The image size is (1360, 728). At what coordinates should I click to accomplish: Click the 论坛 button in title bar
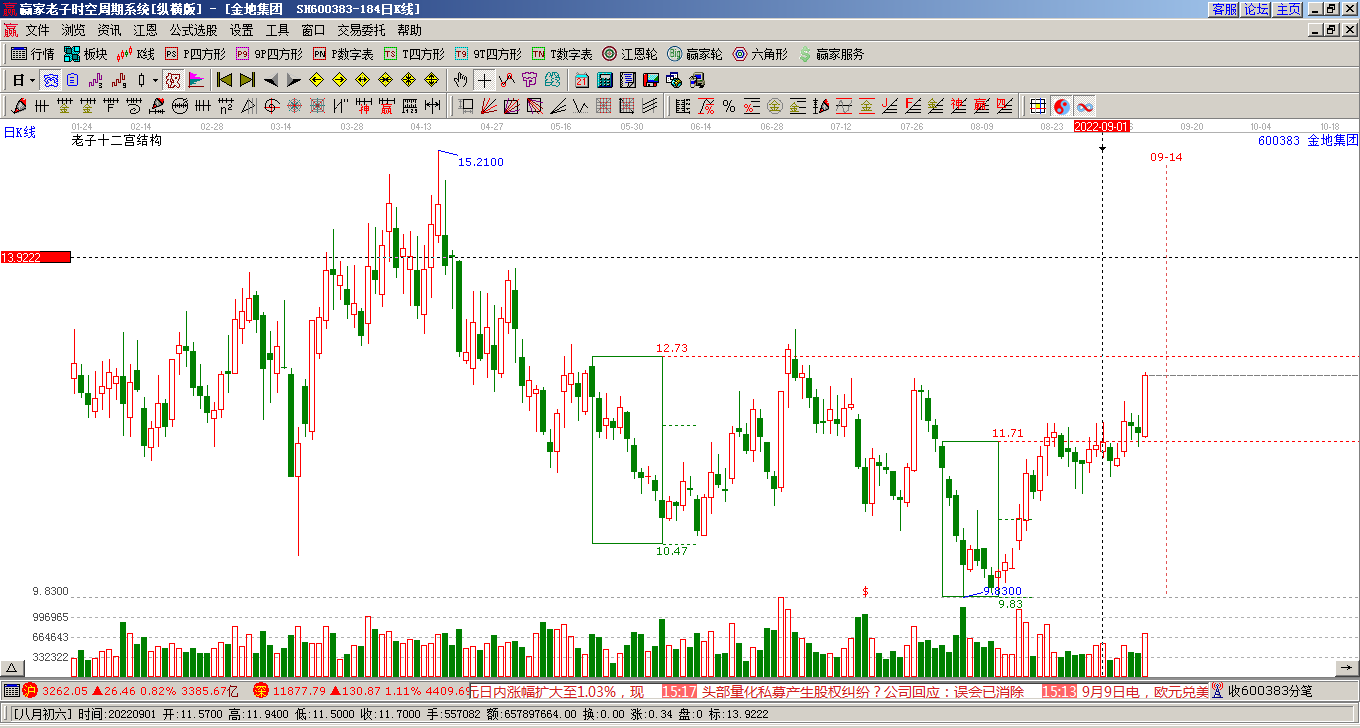[1256, 9]
